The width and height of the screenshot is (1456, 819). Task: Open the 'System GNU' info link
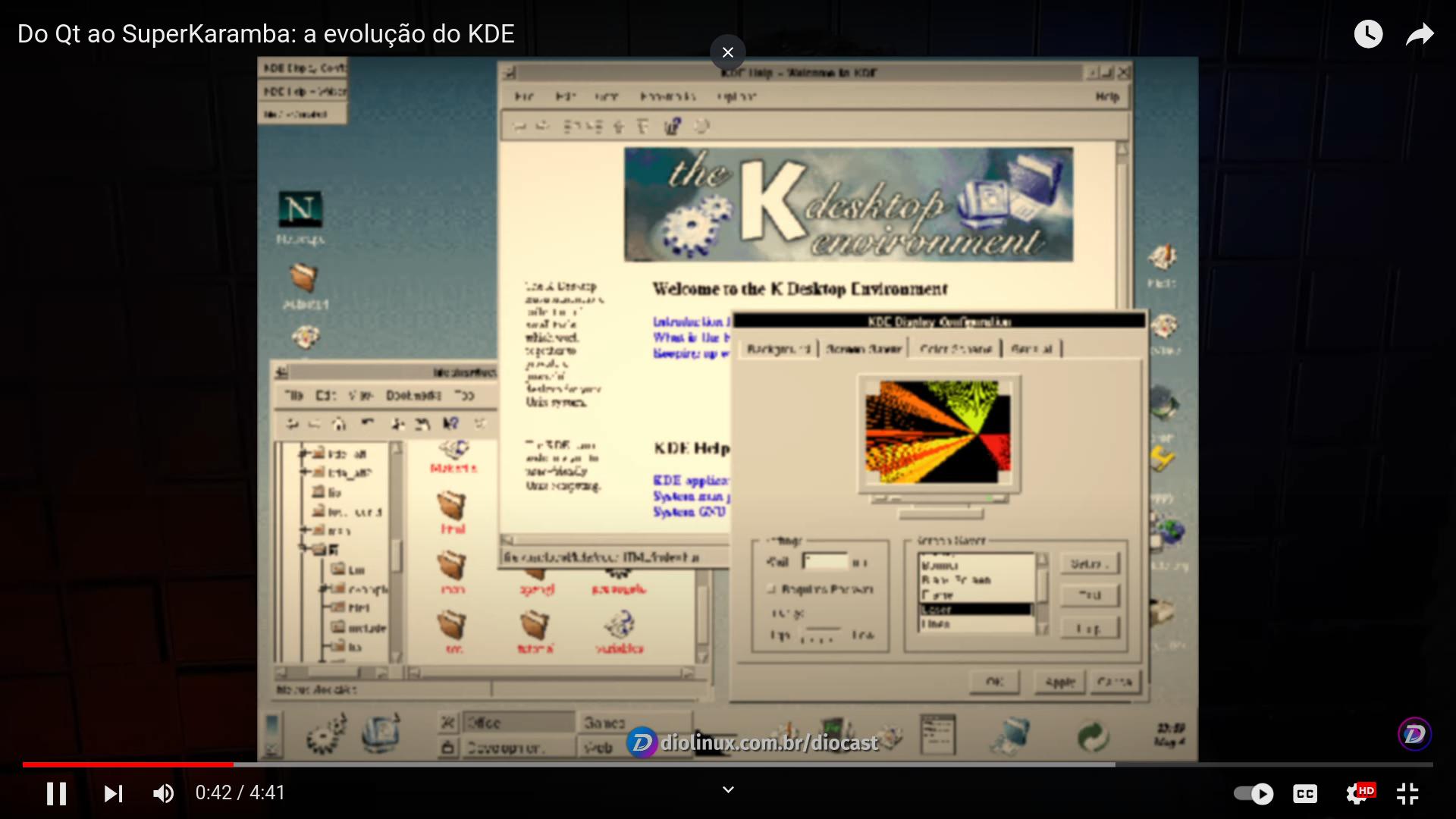[x=689, y=513]
